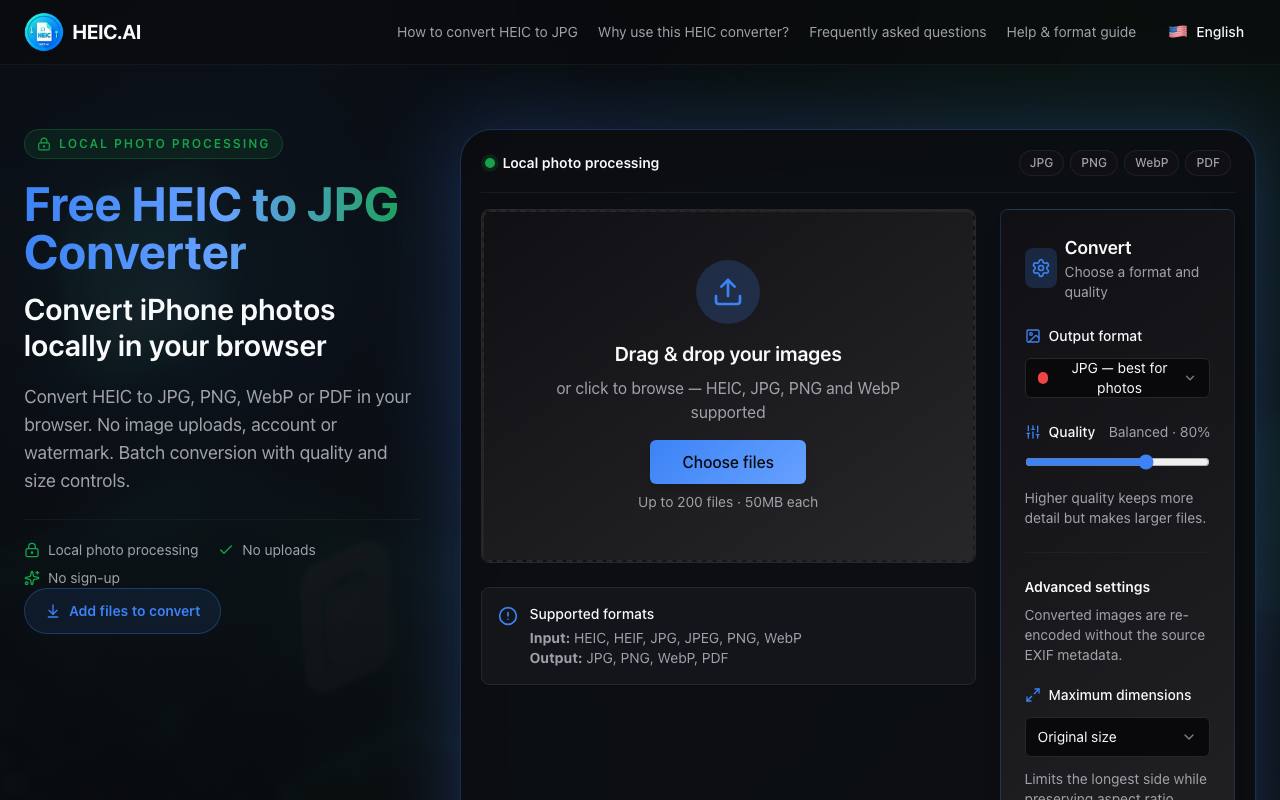Click the Up to 200 files · 50MB each text
The image size is (1280, 800).
coord(728,502)
